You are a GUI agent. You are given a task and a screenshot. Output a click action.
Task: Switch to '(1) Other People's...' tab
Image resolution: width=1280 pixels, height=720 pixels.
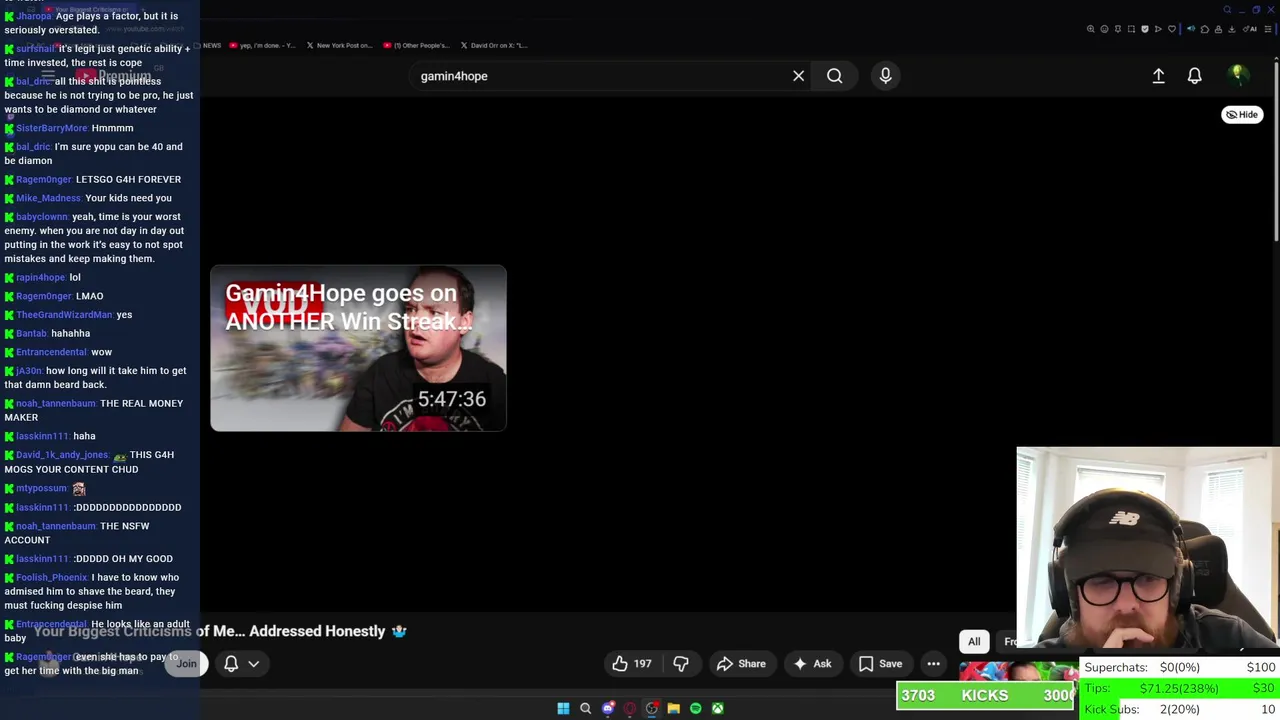click(416, 45)
